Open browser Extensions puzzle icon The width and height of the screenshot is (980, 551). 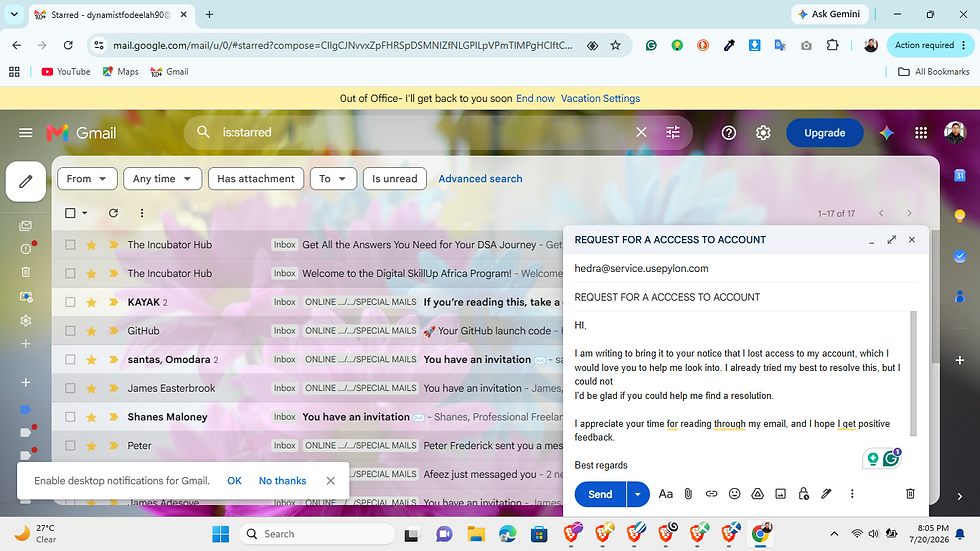click(x=832, y=45)
